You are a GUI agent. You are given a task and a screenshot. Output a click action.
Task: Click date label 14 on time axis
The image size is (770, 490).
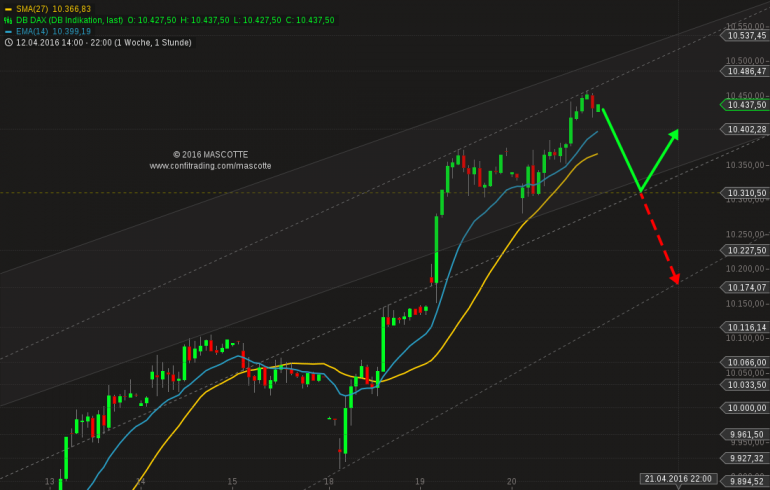[141, 482]
